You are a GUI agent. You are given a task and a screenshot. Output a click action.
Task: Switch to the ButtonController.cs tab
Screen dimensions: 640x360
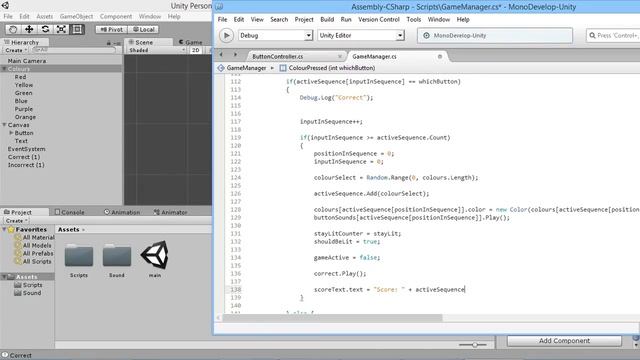(x=278, y=56)
